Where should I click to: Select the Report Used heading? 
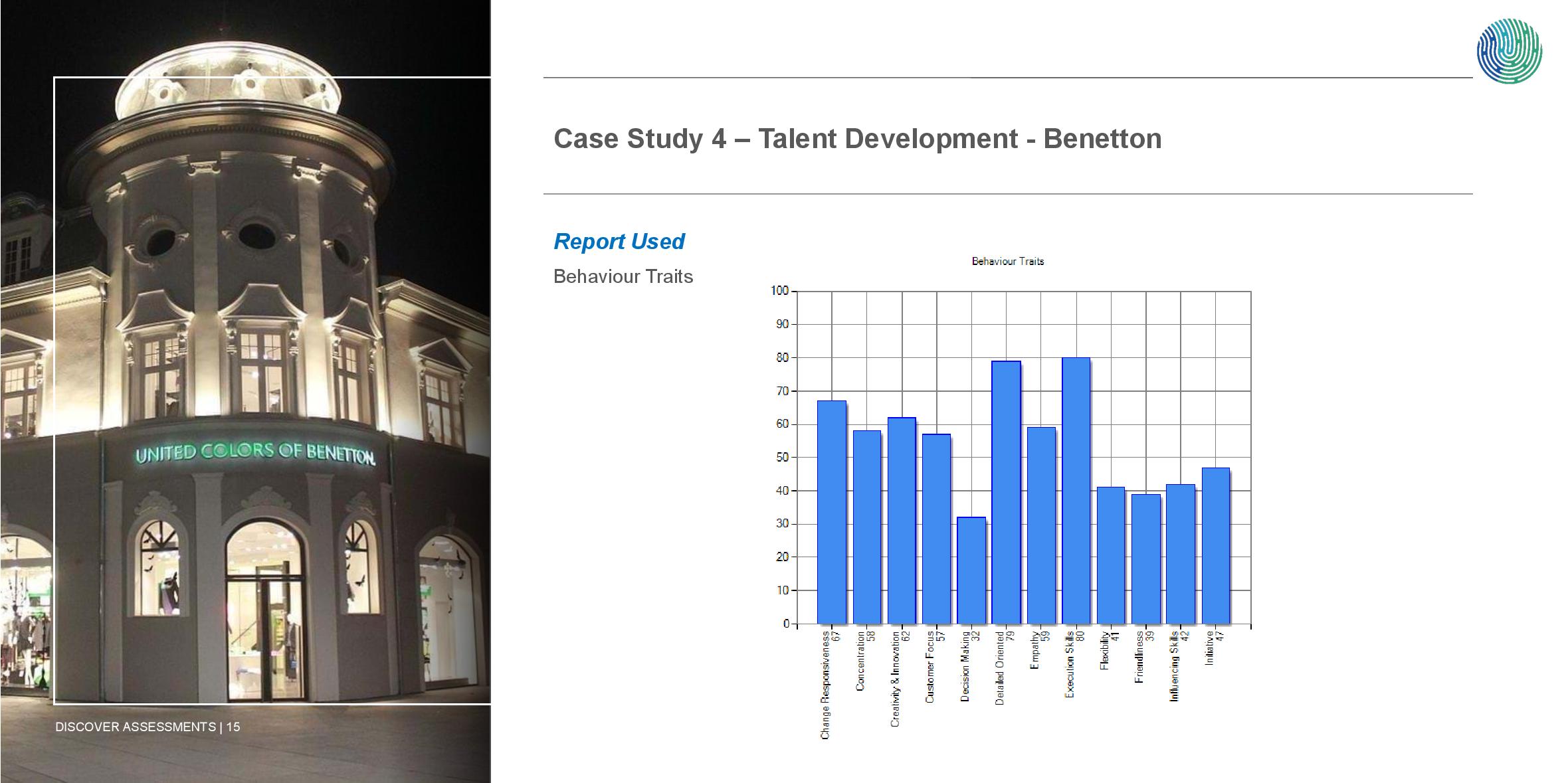click(x=619, y=241)
